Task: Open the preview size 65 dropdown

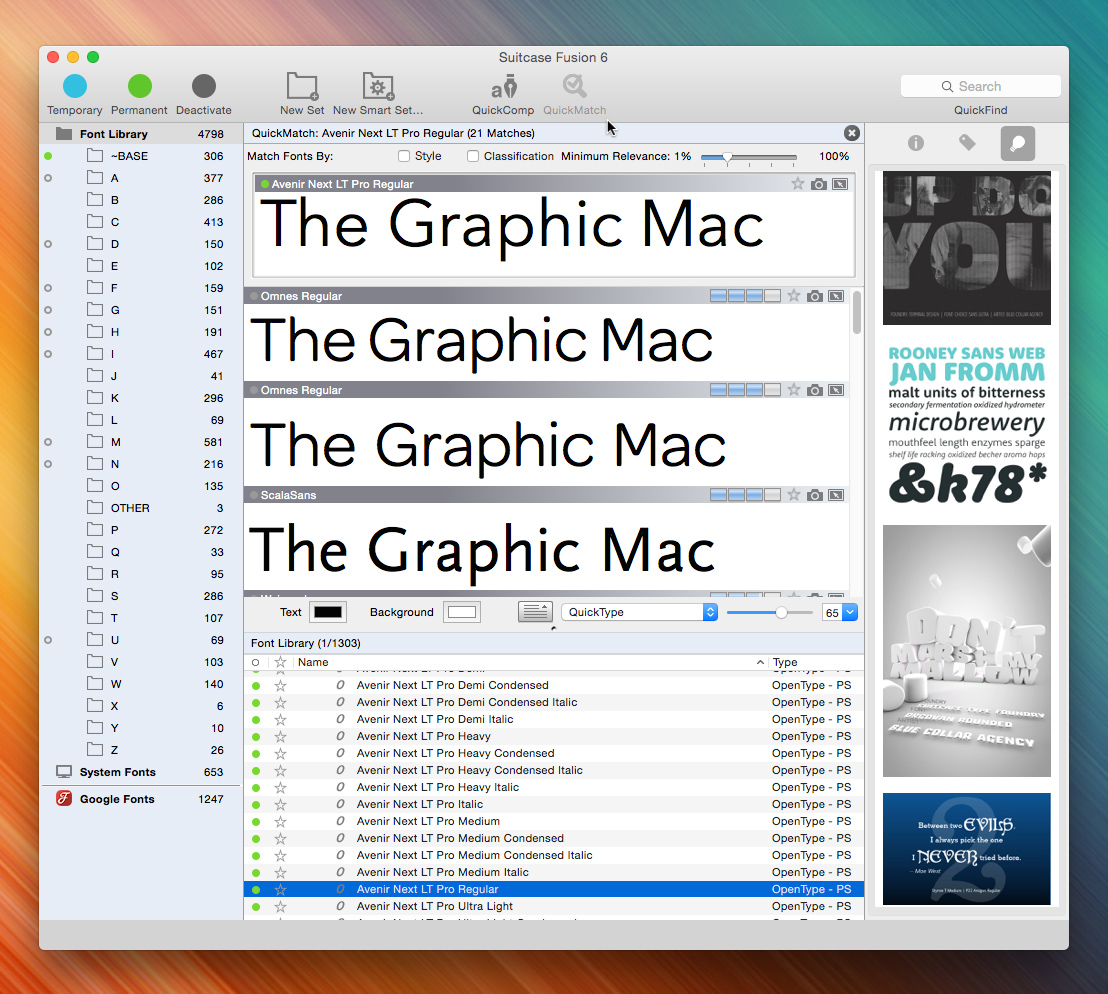Action: (849, 613)
